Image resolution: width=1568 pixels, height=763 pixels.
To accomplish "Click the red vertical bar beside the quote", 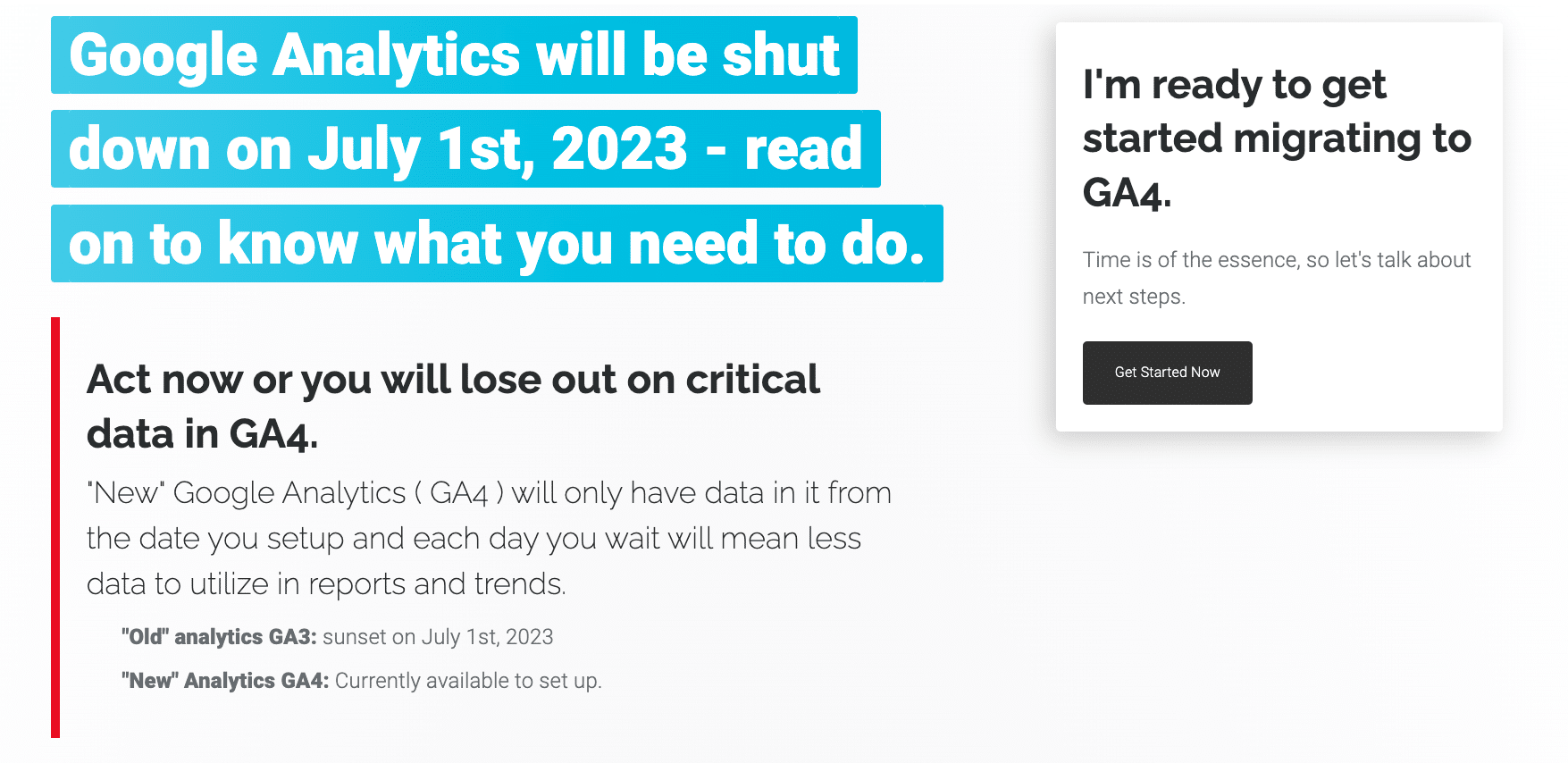I will (x=55, y=527).
